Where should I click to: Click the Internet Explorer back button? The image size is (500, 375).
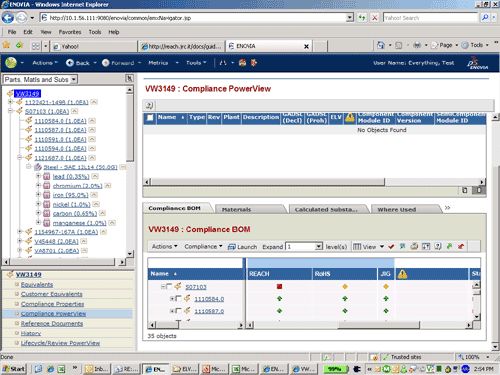tap(8, 17)
